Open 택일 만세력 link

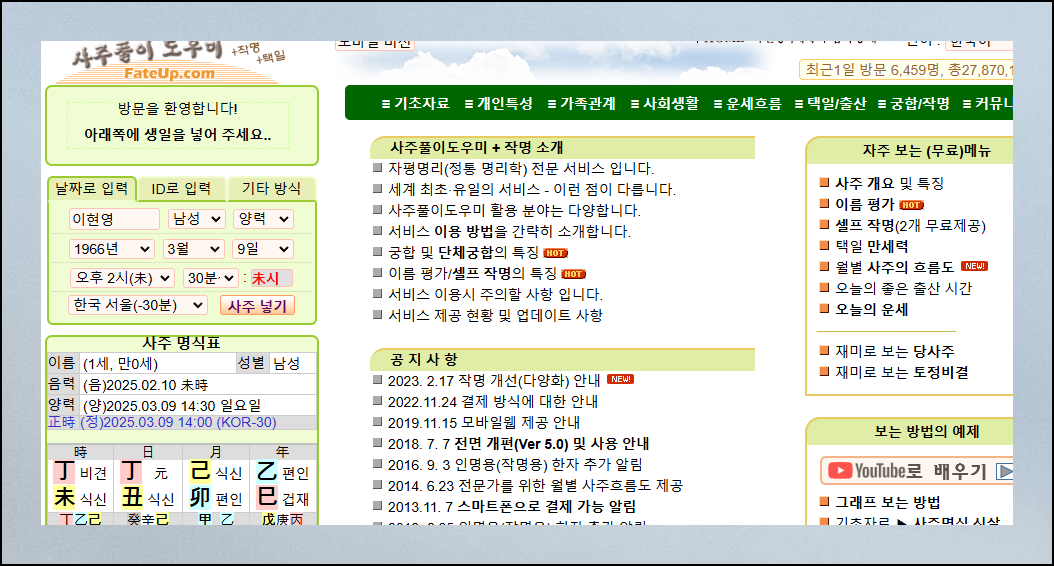tap(871, 246)
